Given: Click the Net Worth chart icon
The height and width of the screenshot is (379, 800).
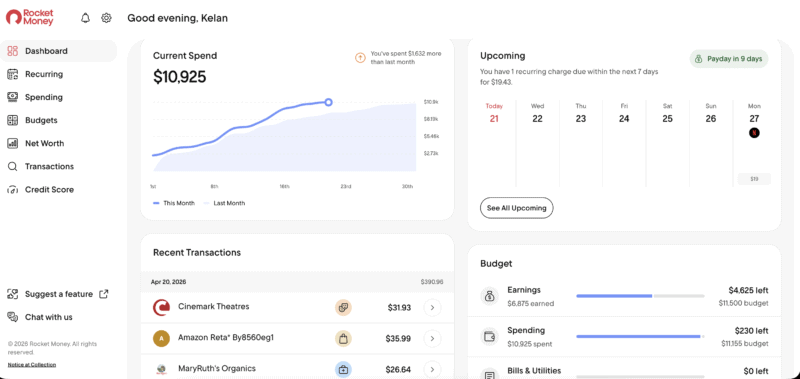Looking at the screenshot, I should click(x=13, y=143).
